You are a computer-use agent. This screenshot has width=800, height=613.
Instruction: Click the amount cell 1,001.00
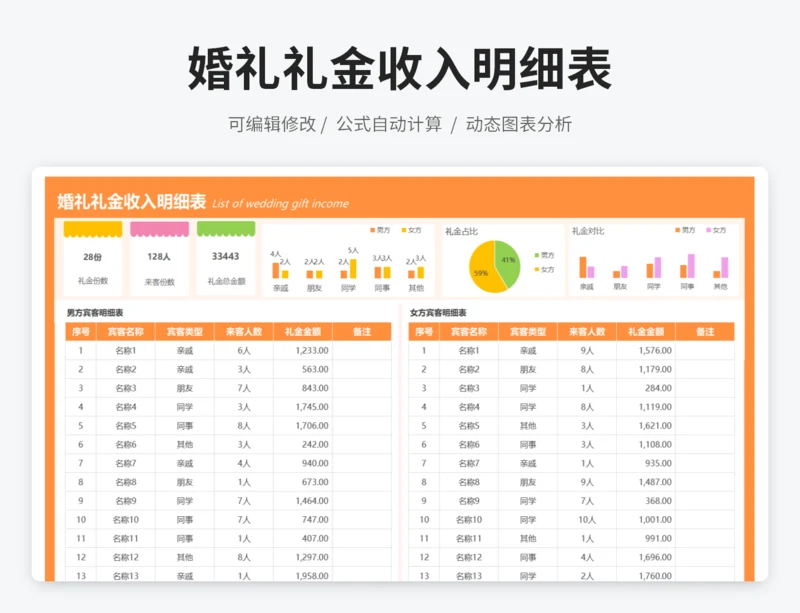[x=646, y=520]
